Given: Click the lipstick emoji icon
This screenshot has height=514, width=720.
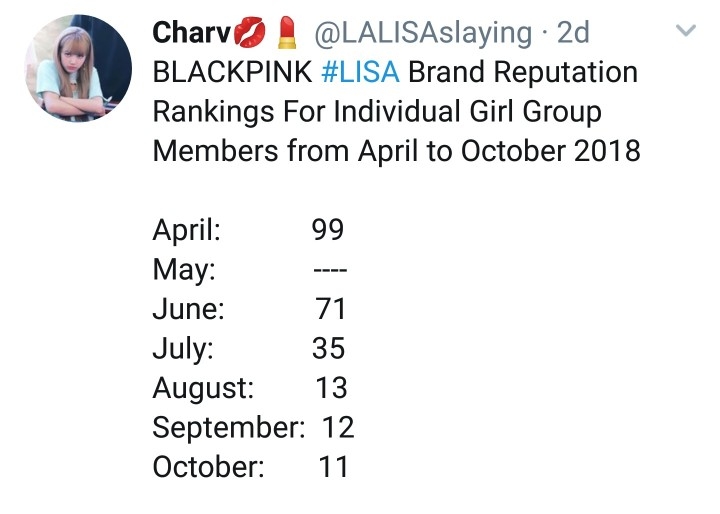Looking at the screenshot, I should tap(287, 33).
